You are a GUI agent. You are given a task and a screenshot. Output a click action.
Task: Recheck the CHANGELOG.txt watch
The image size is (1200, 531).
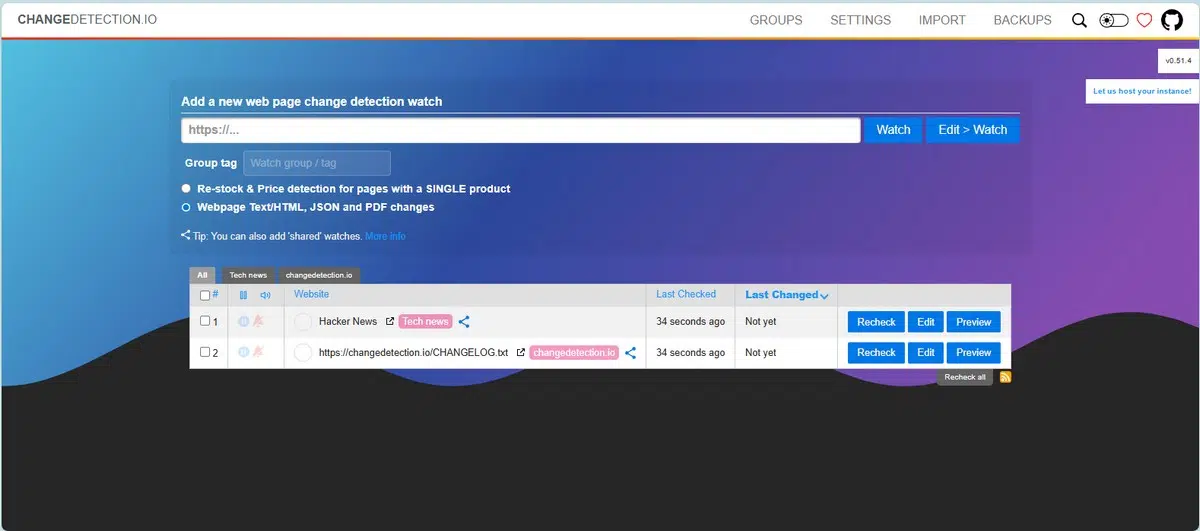[876, 352]
